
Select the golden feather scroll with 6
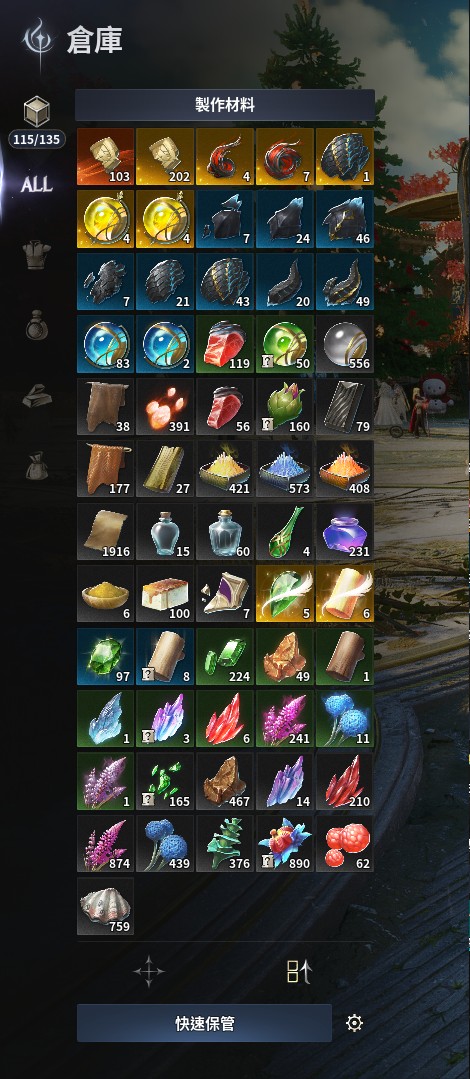(x=345, y=594)
